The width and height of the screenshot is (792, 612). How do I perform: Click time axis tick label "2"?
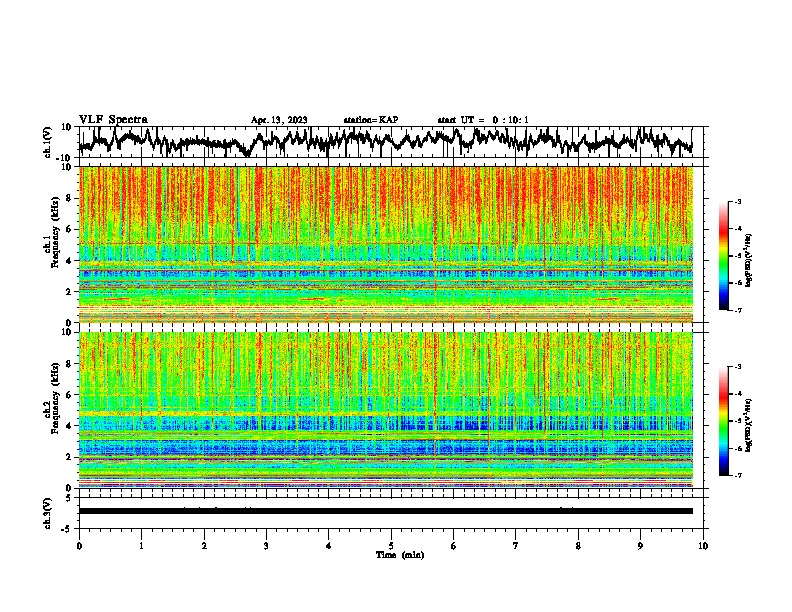[204, 546]
